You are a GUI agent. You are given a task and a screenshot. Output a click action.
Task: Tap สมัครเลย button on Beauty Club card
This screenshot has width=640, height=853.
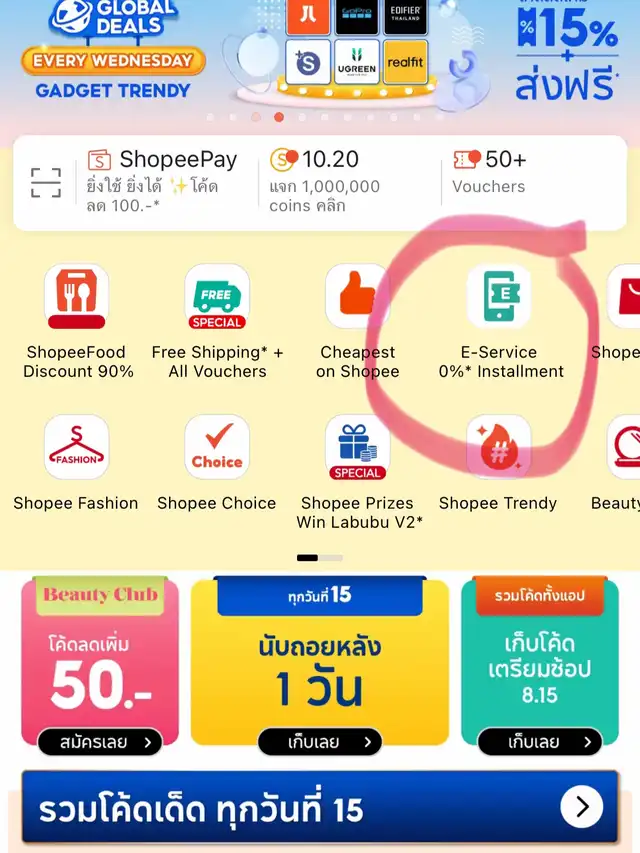click(100, 742)
